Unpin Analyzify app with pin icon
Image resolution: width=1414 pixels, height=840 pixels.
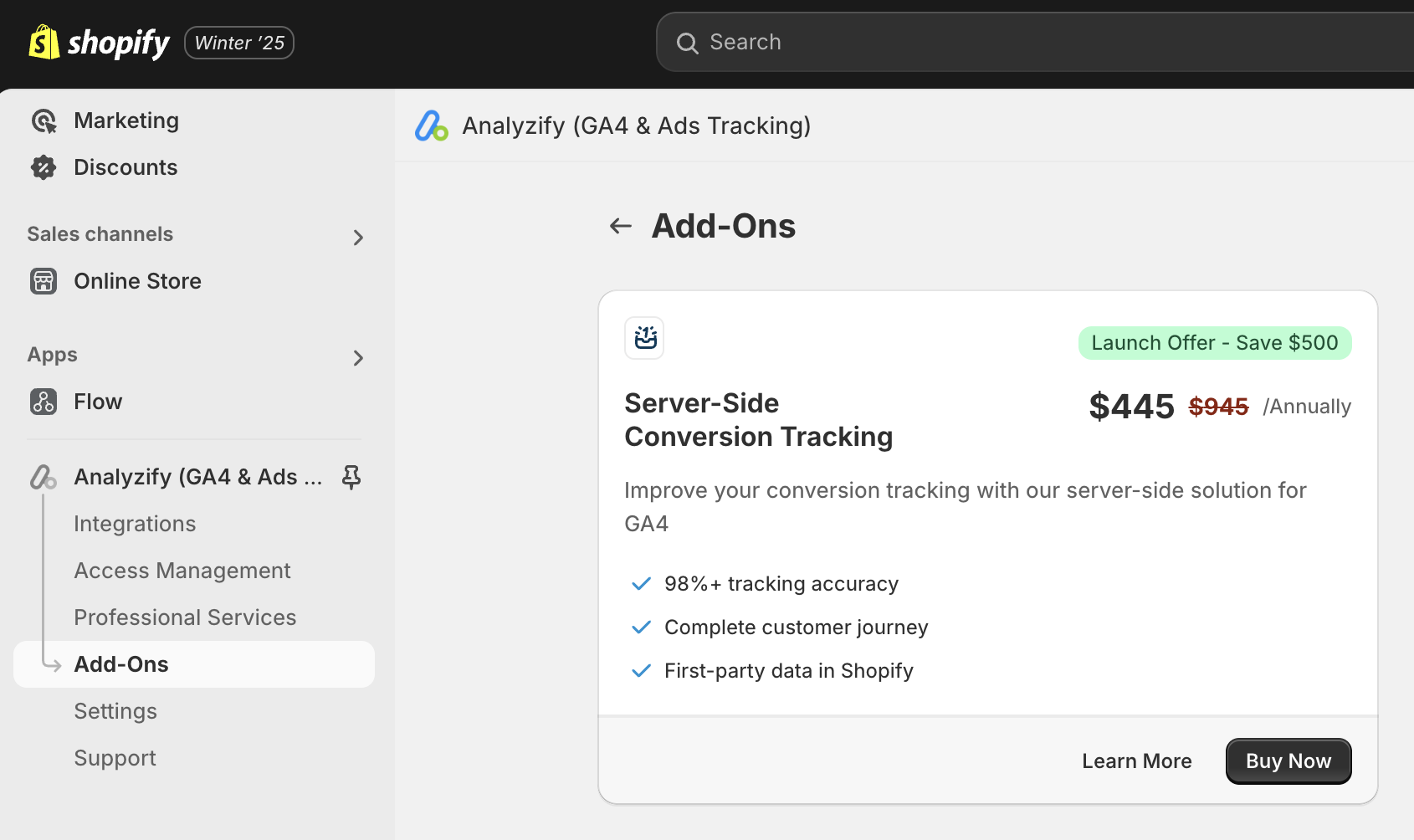click(351, 477)
